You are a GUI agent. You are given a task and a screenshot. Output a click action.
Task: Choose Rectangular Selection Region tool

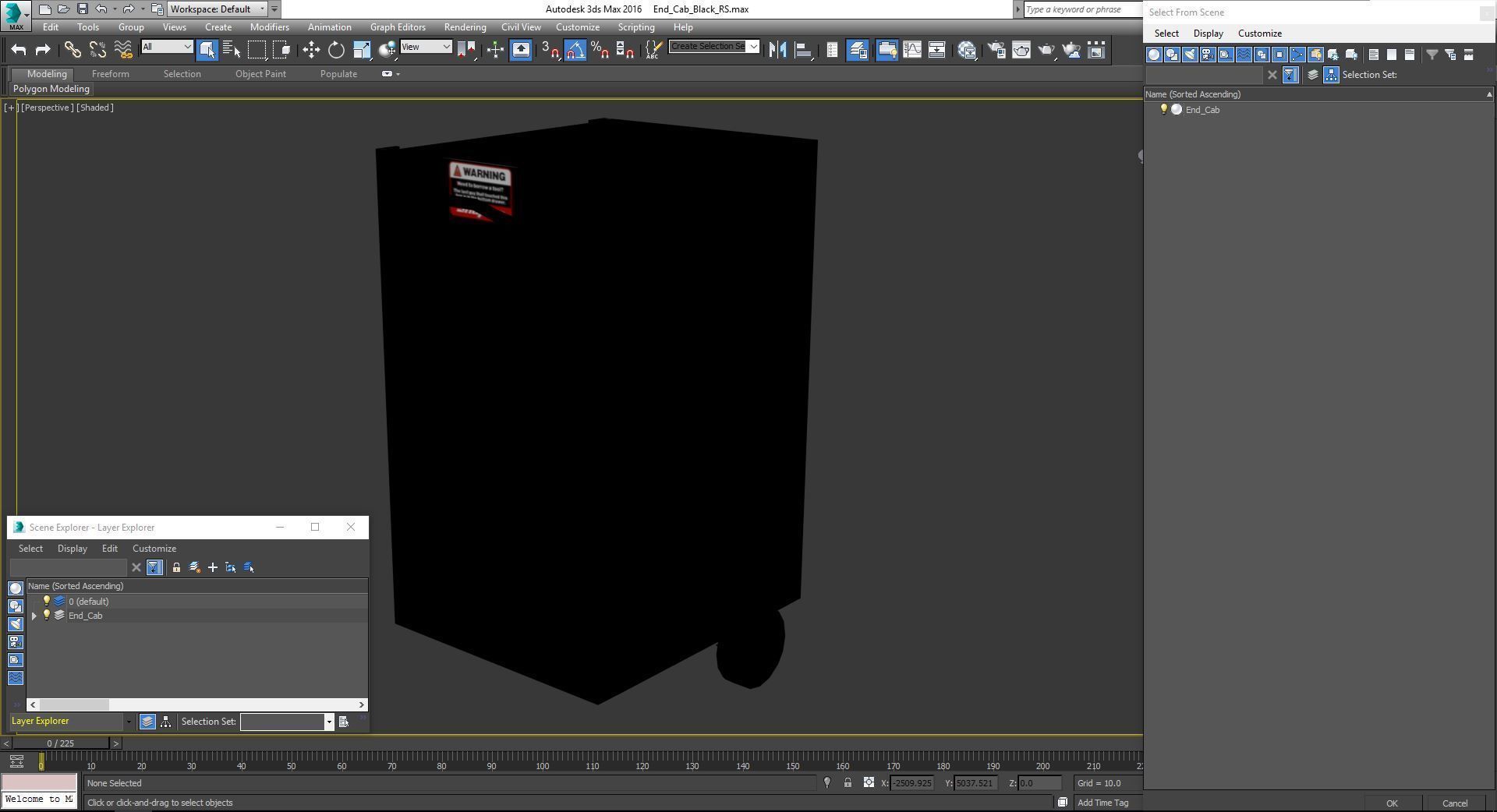point(257,50)
